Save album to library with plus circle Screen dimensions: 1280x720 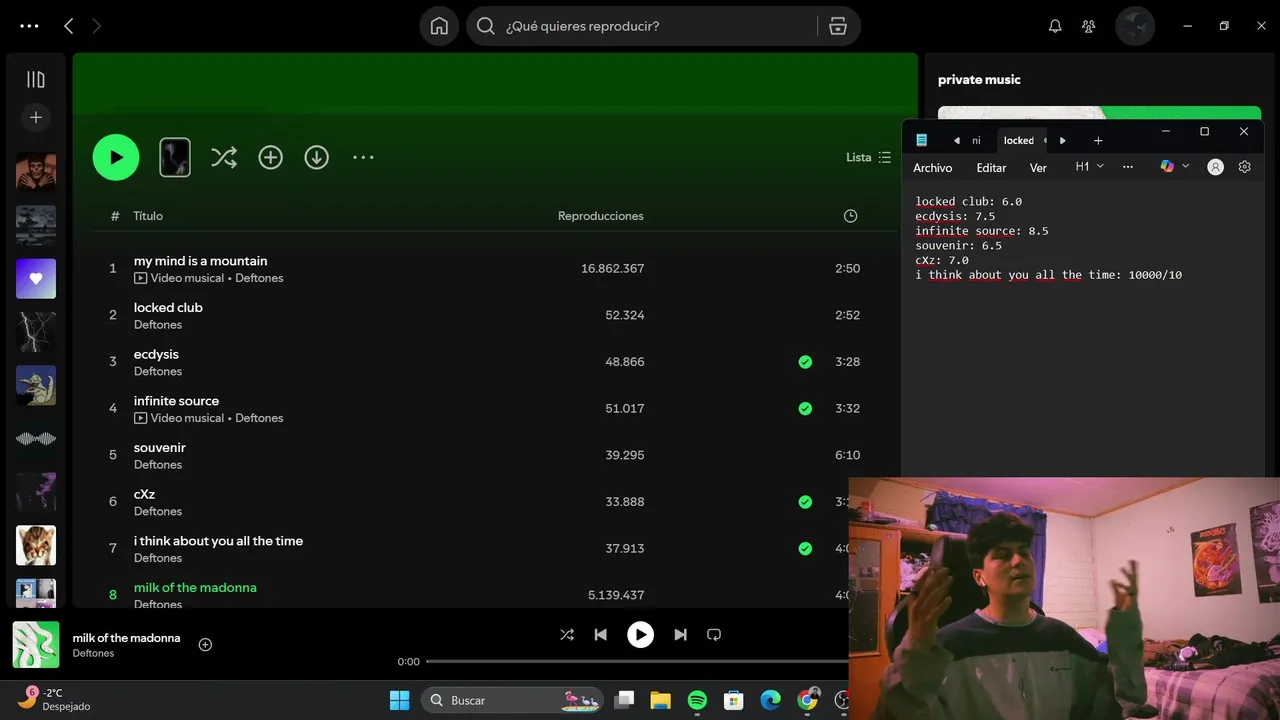coord(270,157)
